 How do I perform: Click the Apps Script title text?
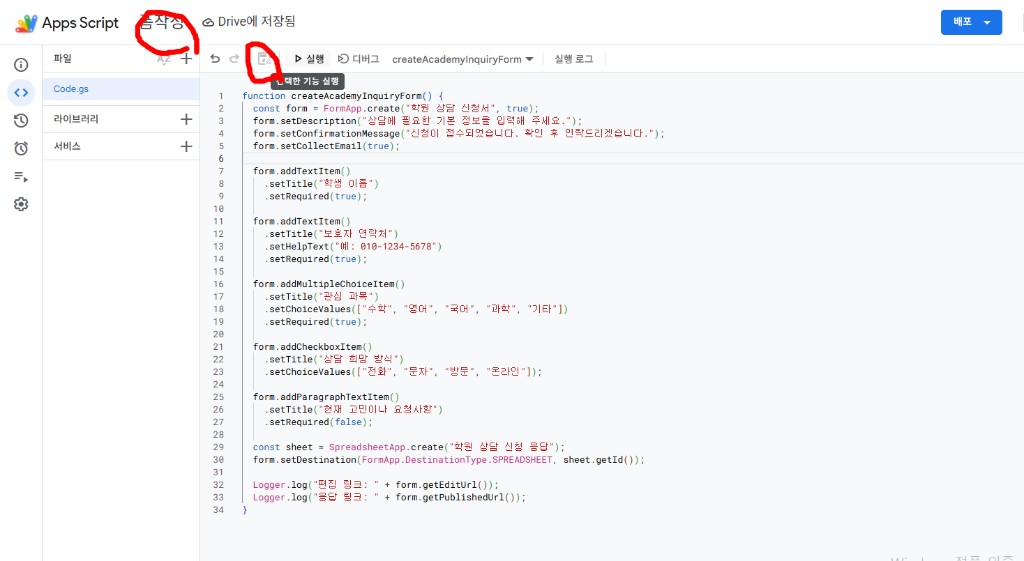click(80, 23)
